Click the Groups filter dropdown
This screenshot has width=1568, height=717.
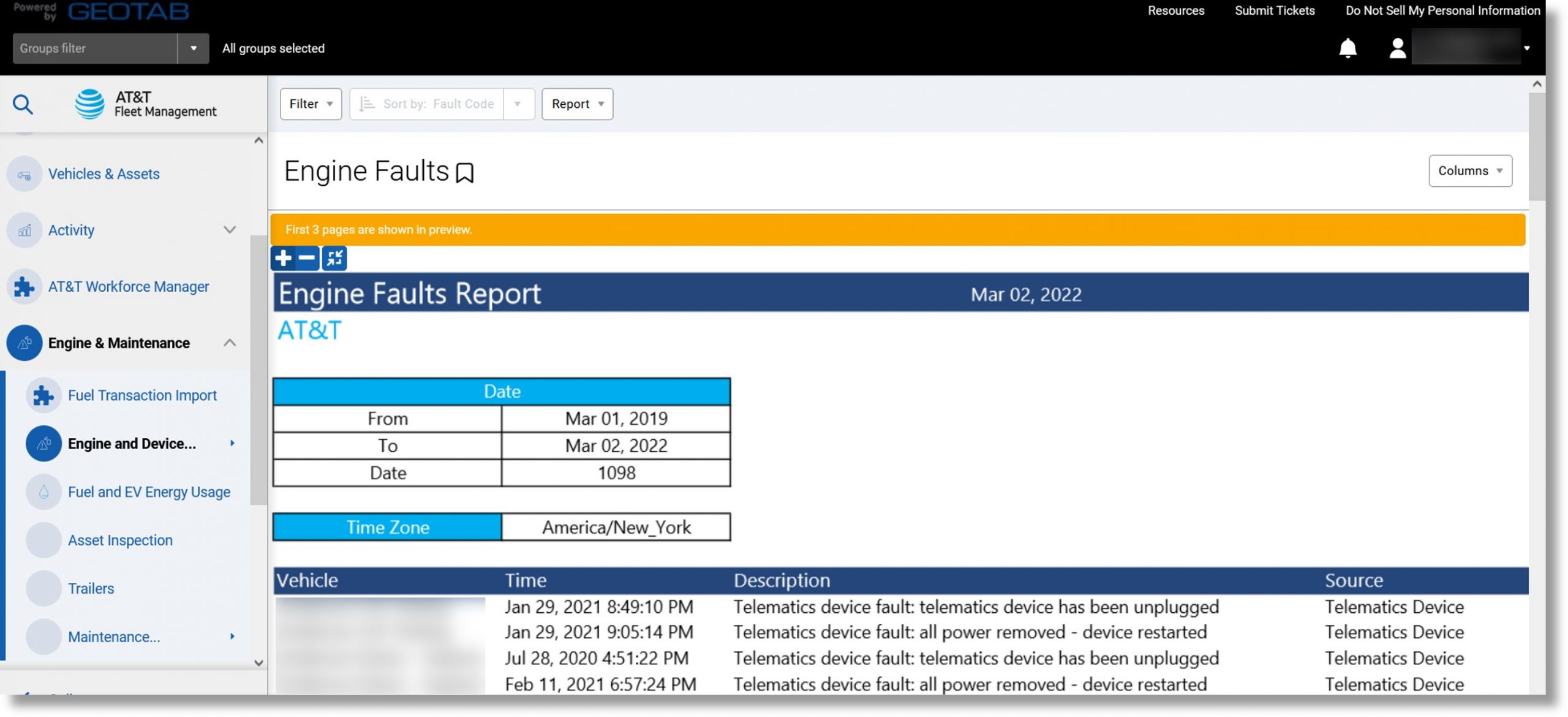[x=192, y=48]
